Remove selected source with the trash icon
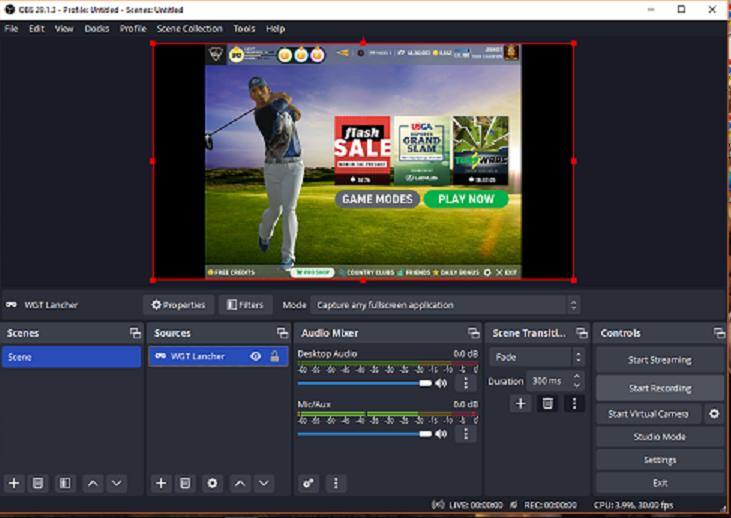Viewport: 731px width, 518px height. 185,483
